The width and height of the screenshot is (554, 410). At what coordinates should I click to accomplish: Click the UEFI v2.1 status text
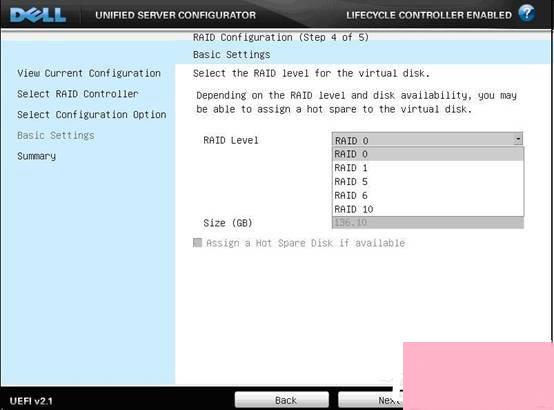point(31,401)
